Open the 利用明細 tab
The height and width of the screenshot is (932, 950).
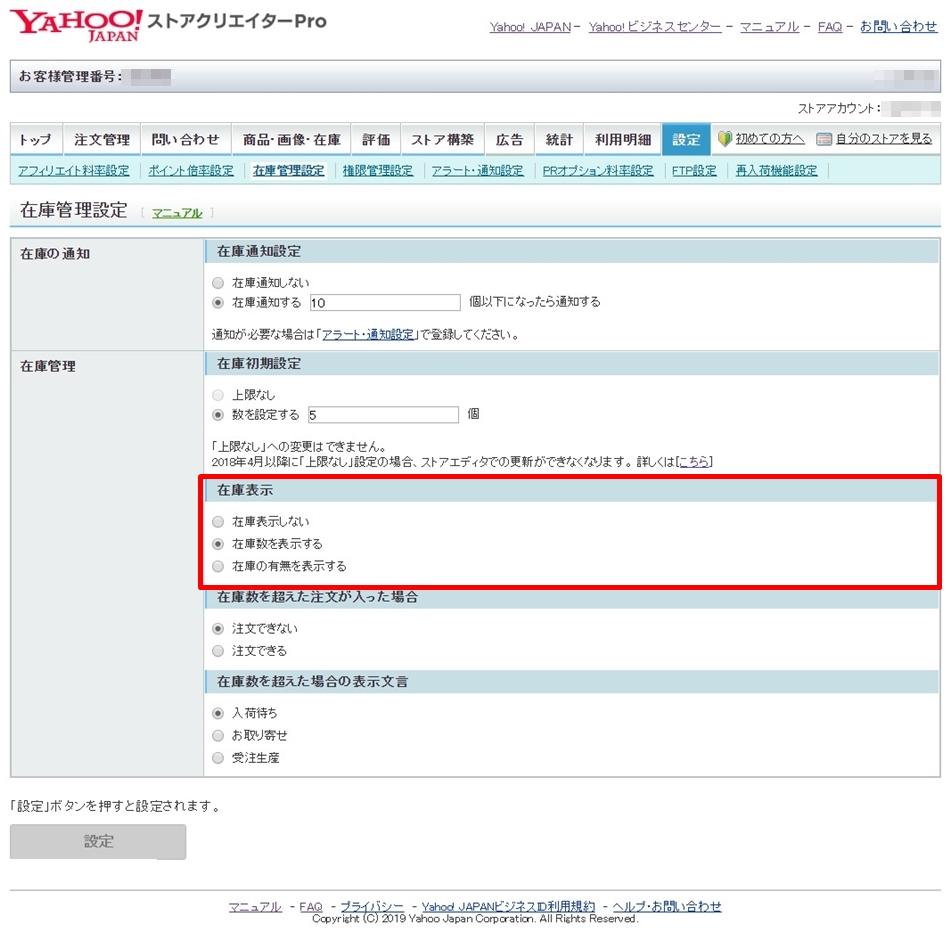623,139
